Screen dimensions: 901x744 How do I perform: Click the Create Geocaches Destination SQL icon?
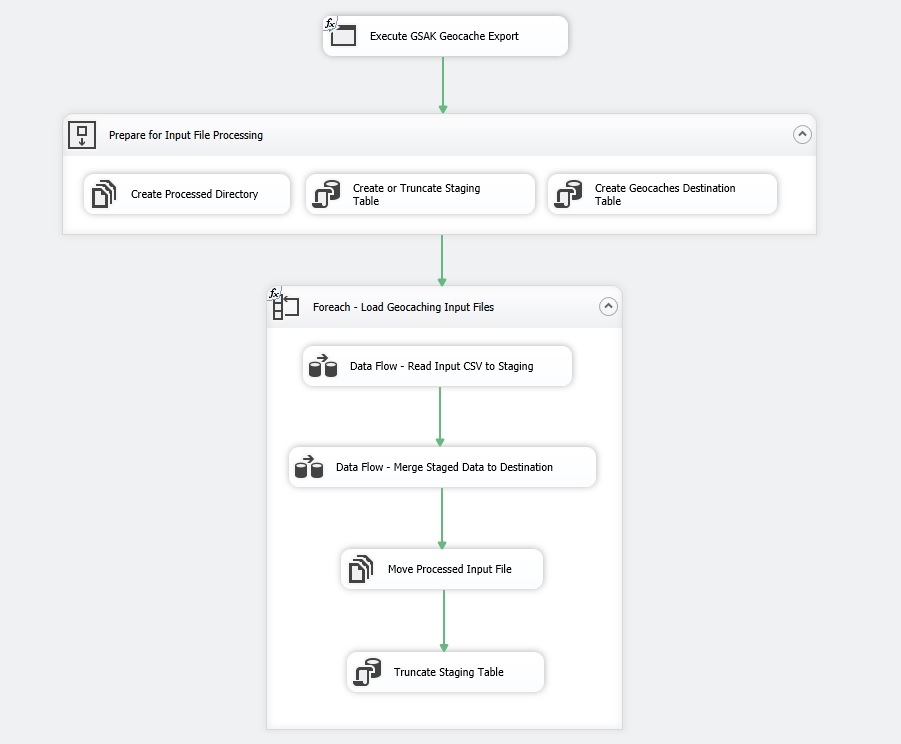click(x=568, y=194)
